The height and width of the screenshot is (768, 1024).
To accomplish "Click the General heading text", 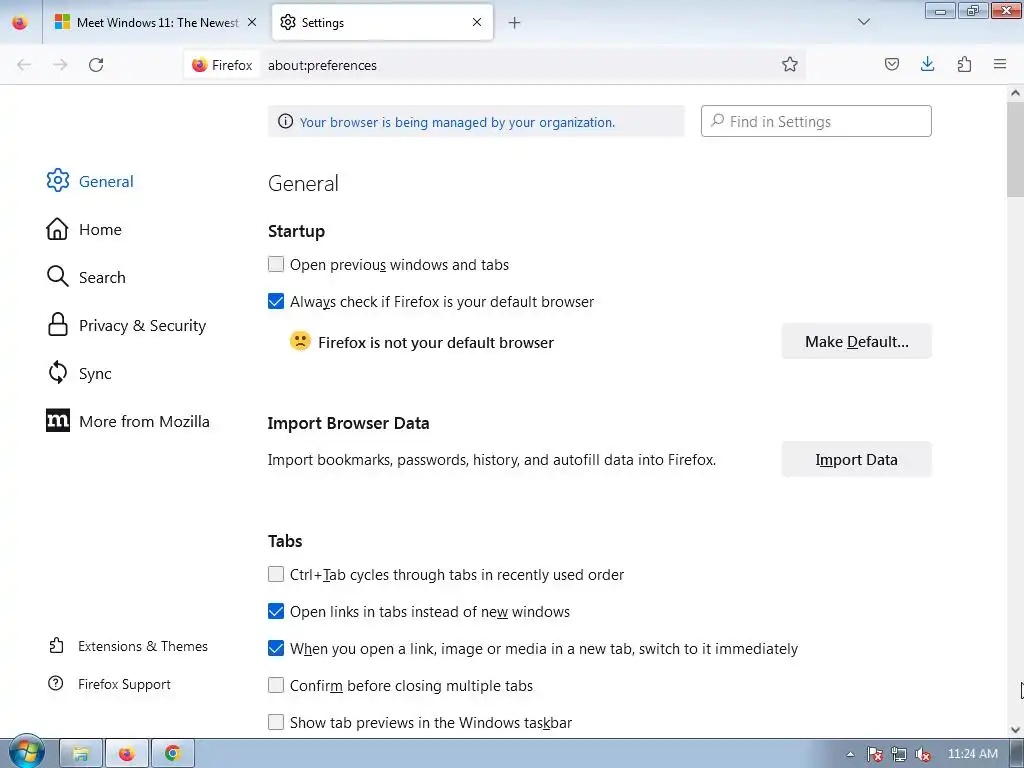I will (303, 184).
